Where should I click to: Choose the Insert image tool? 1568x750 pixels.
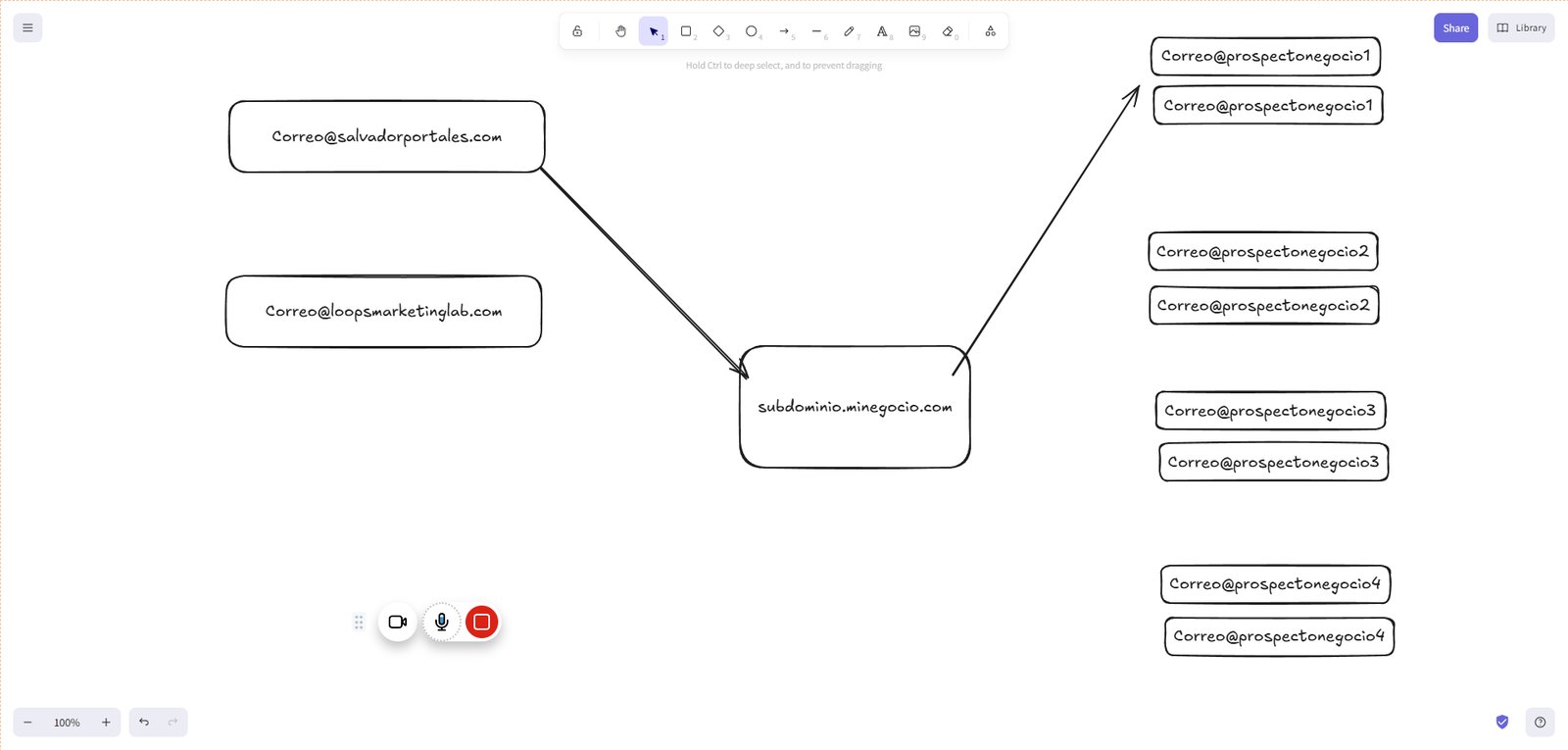(914, 31)
